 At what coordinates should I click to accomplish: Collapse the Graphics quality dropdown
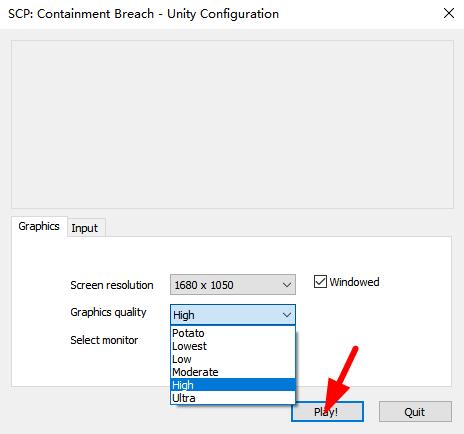233,315
